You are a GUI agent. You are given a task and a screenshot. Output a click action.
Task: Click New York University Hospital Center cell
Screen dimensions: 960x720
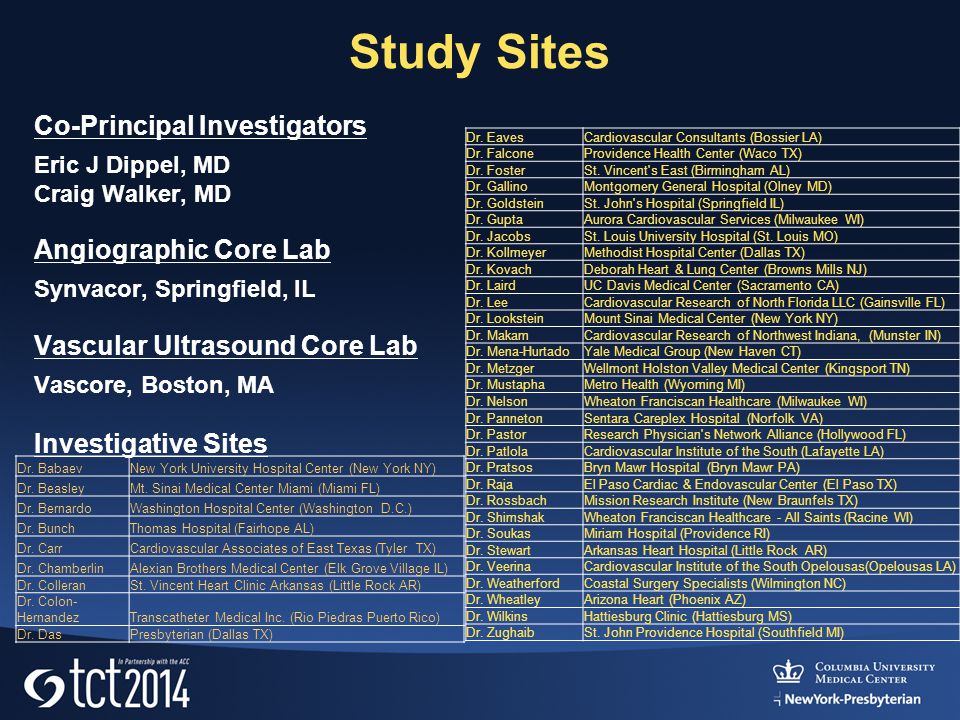pyautogui.click(x=296, y=468)
